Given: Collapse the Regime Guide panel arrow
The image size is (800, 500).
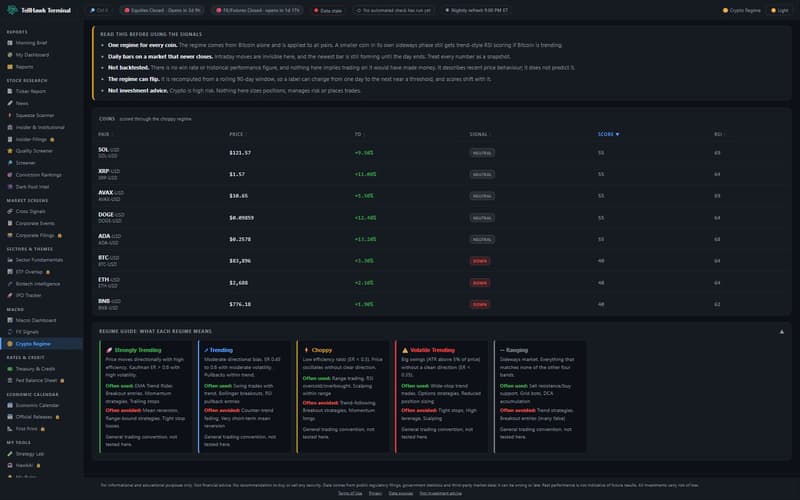Looking at the screenshot, I should (782, 332).
